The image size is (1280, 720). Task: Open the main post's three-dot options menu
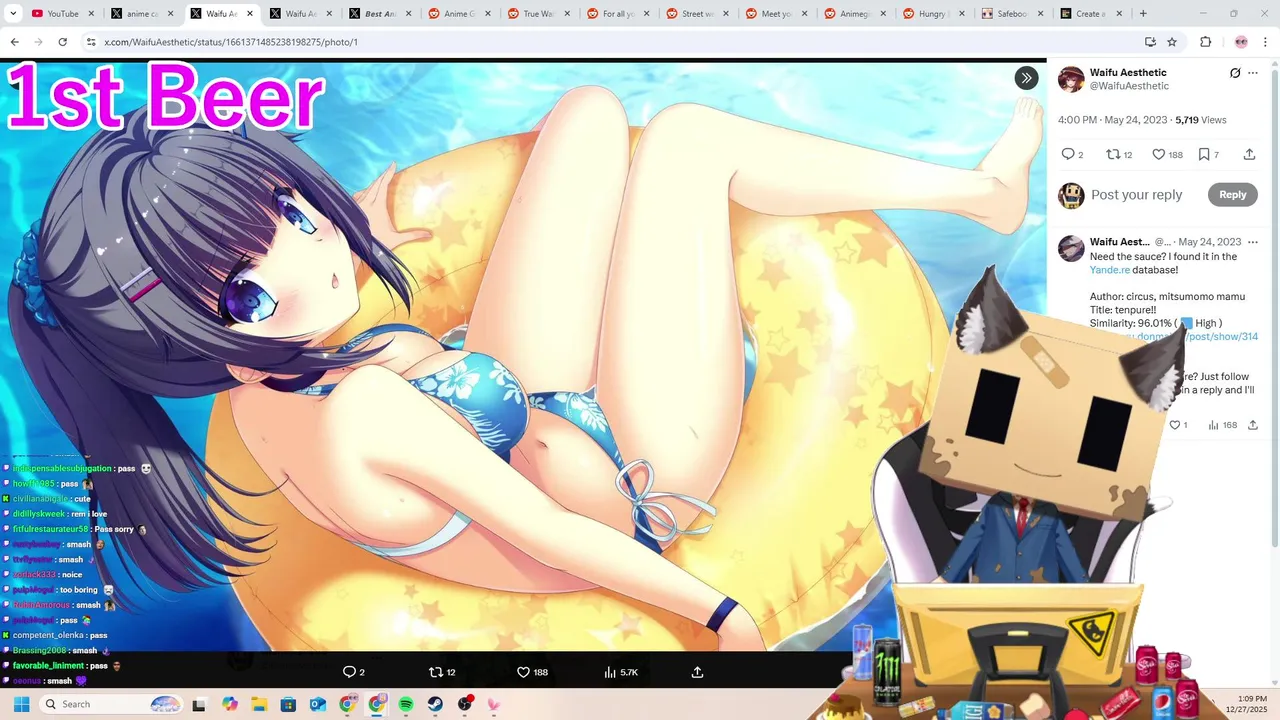[1253, 73]
